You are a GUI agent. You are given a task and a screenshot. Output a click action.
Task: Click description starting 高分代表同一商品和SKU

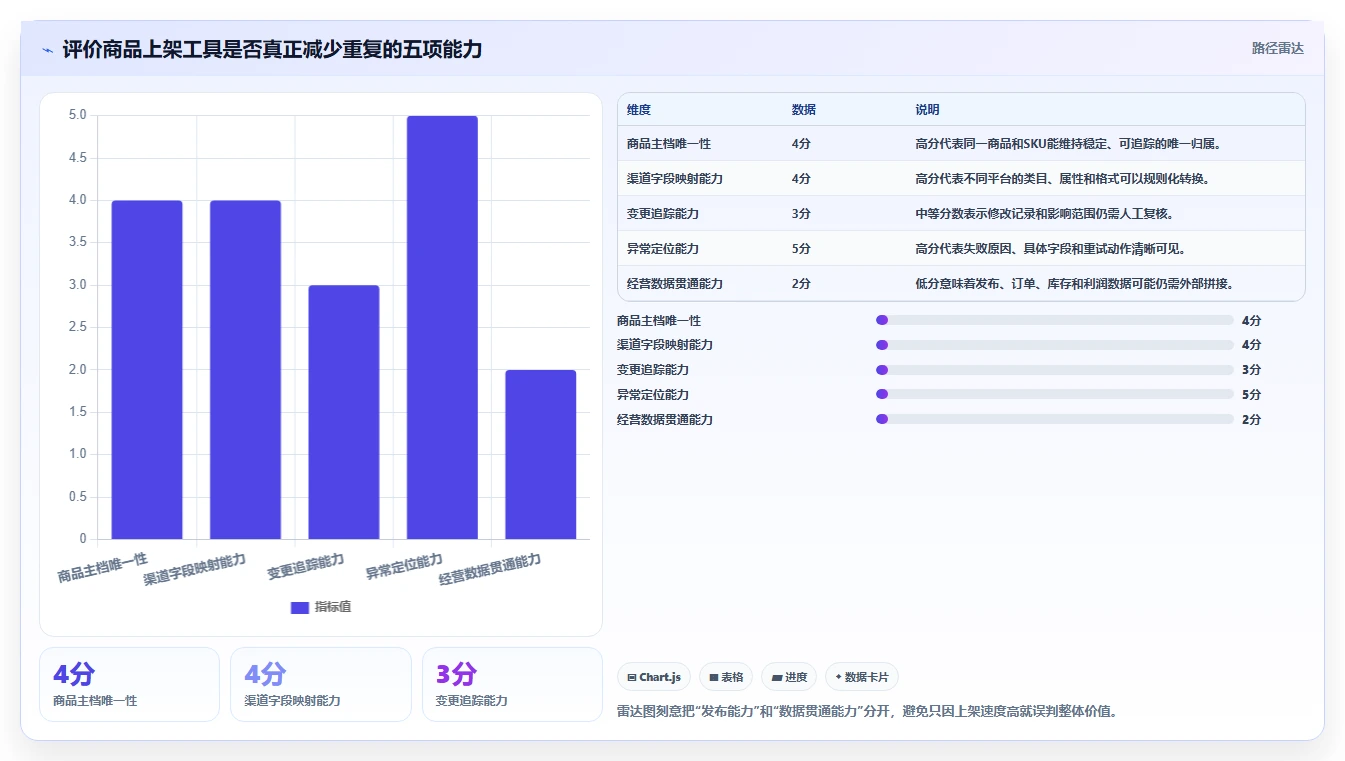coord(1069,144)
